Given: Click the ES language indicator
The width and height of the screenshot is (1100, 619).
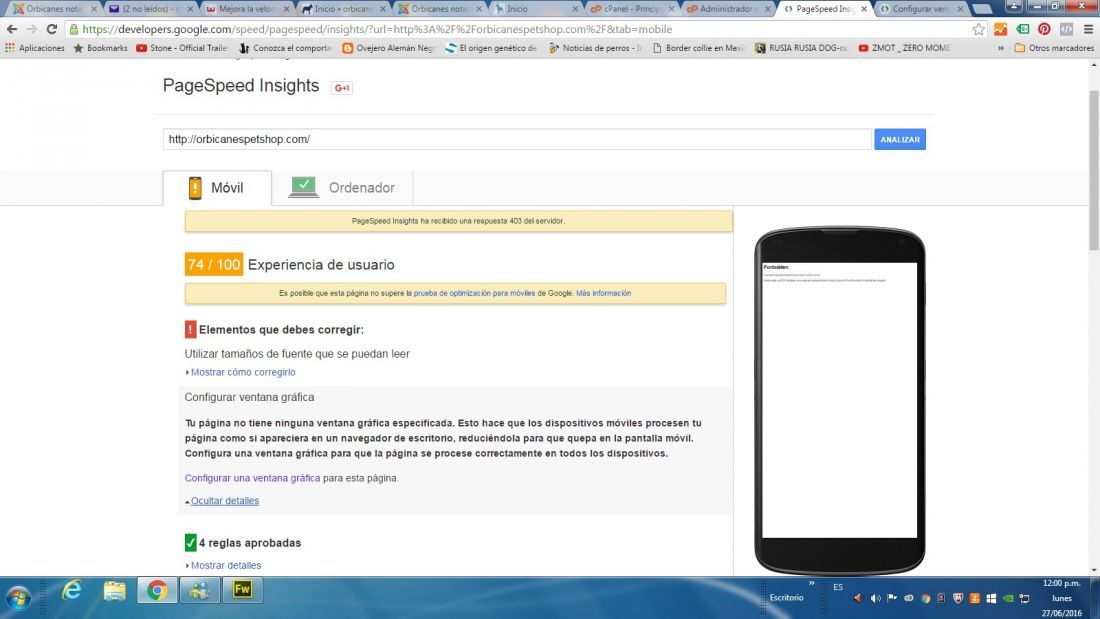Looking at the screenshot, I should pos(838,587).
